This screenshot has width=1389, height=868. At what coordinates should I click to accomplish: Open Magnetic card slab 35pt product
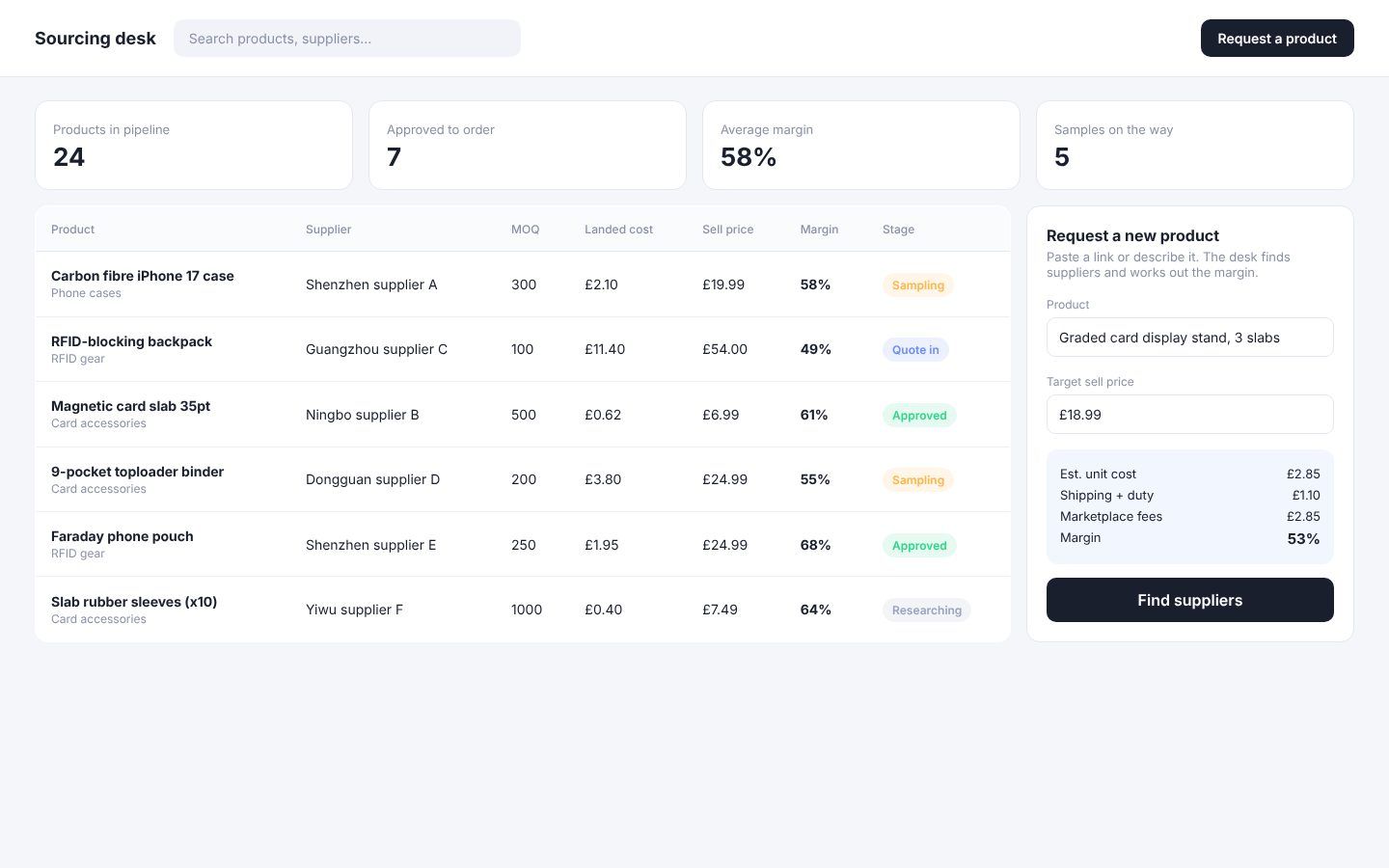point(130,406)
